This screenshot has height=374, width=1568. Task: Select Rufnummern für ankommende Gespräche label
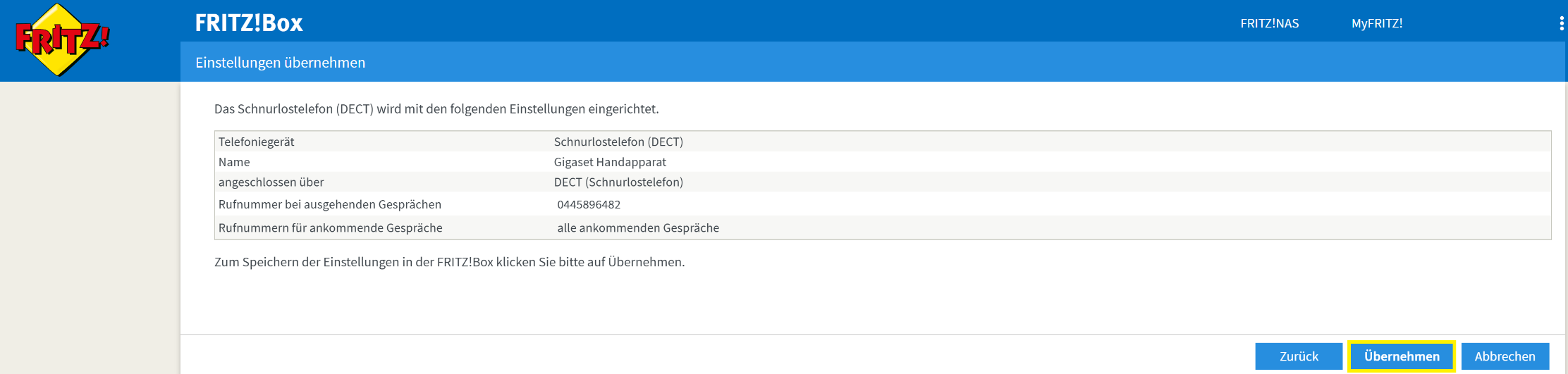coord(330,227)
